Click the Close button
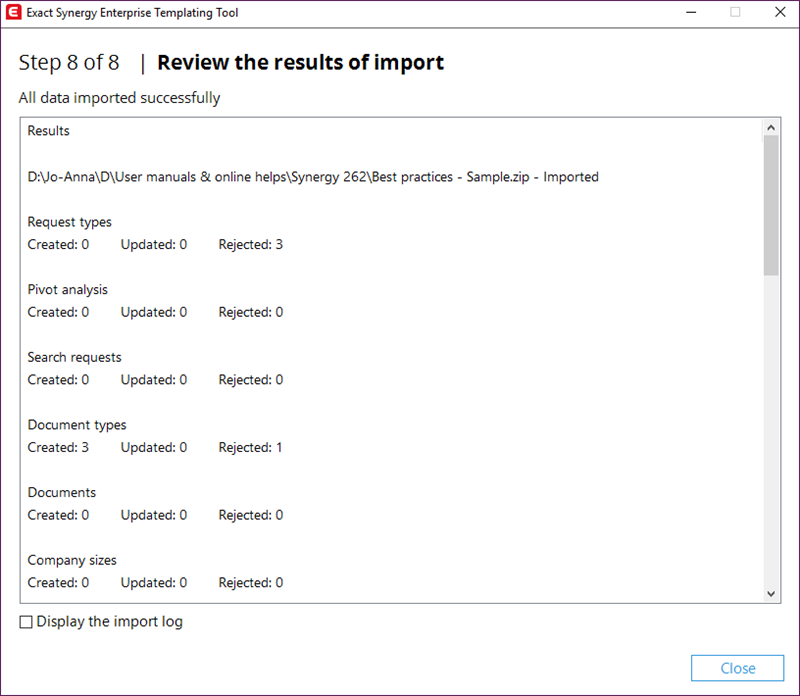Image resolution: width=800 pixels, height=696 pixels. click(737, 668)
